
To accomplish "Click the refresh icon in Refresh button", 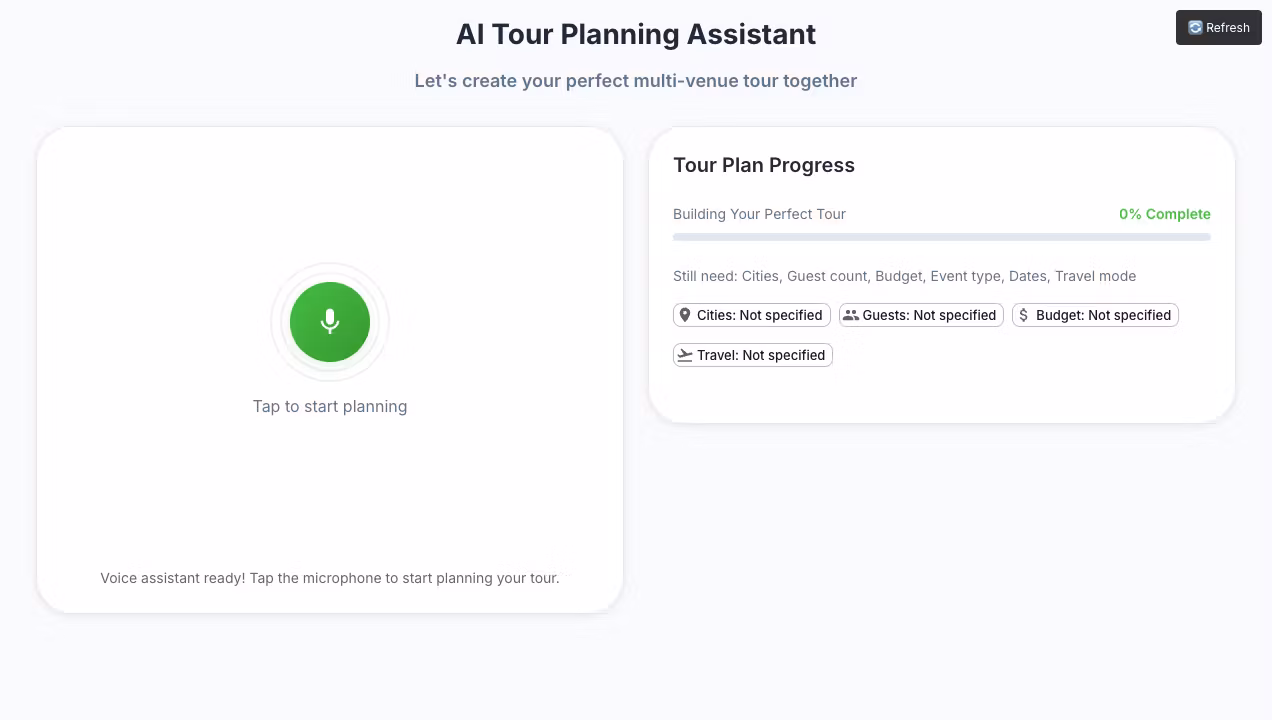I will (x=1195, y=28).
